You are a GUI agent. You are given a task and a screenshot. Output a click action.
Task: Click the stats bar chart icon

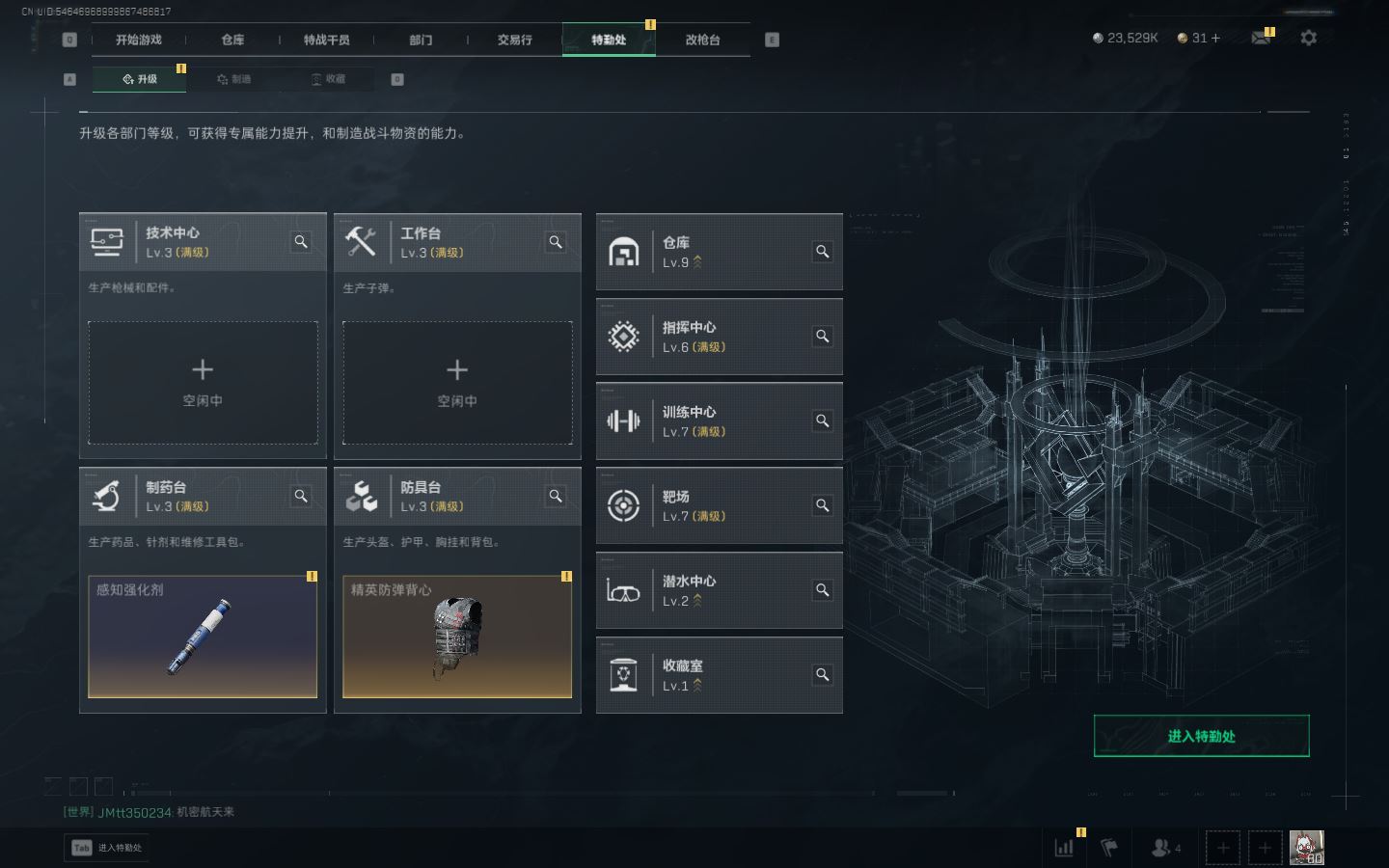pyautogui.click(x=1065, y=848)
